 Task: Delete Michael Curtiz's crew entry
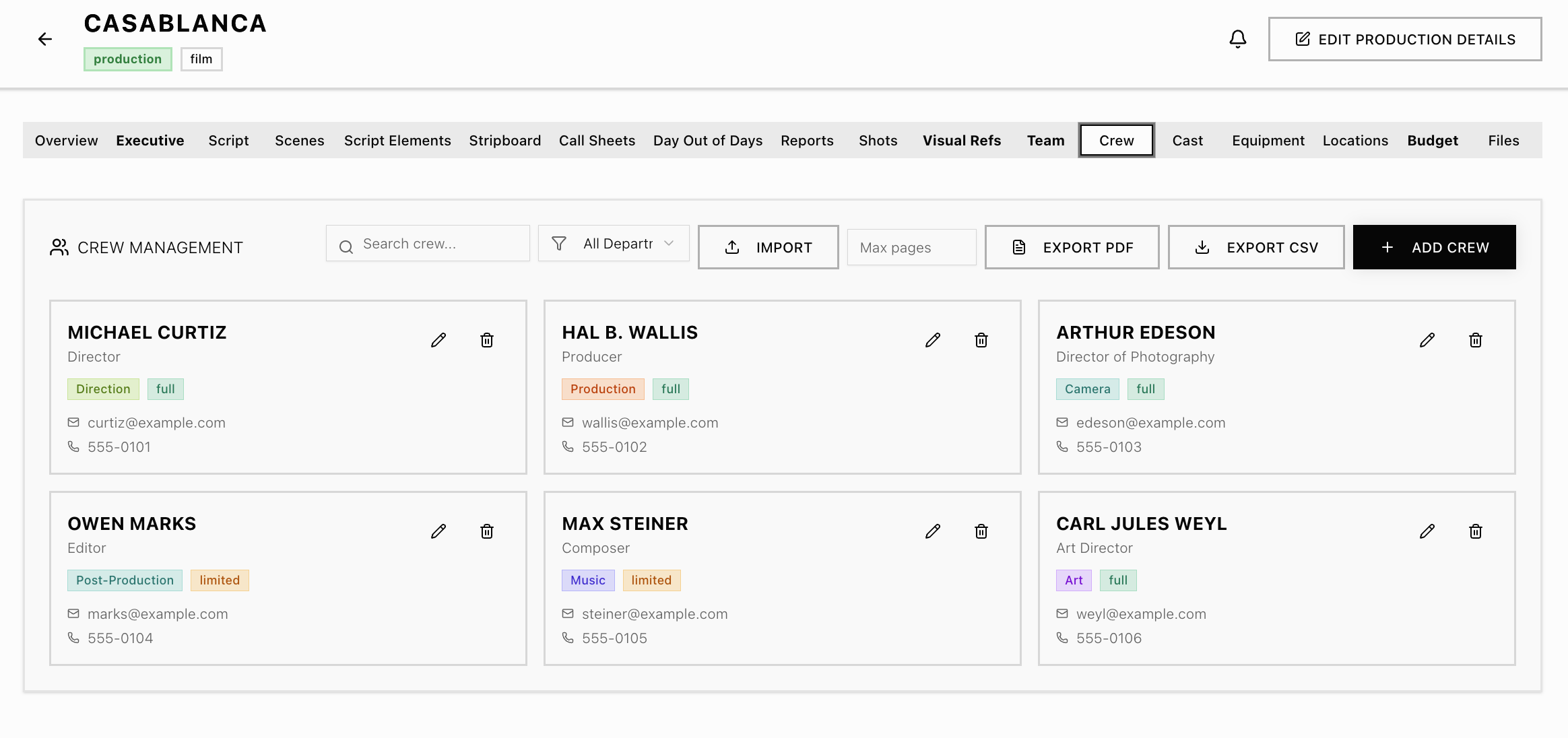pos(487,340)
